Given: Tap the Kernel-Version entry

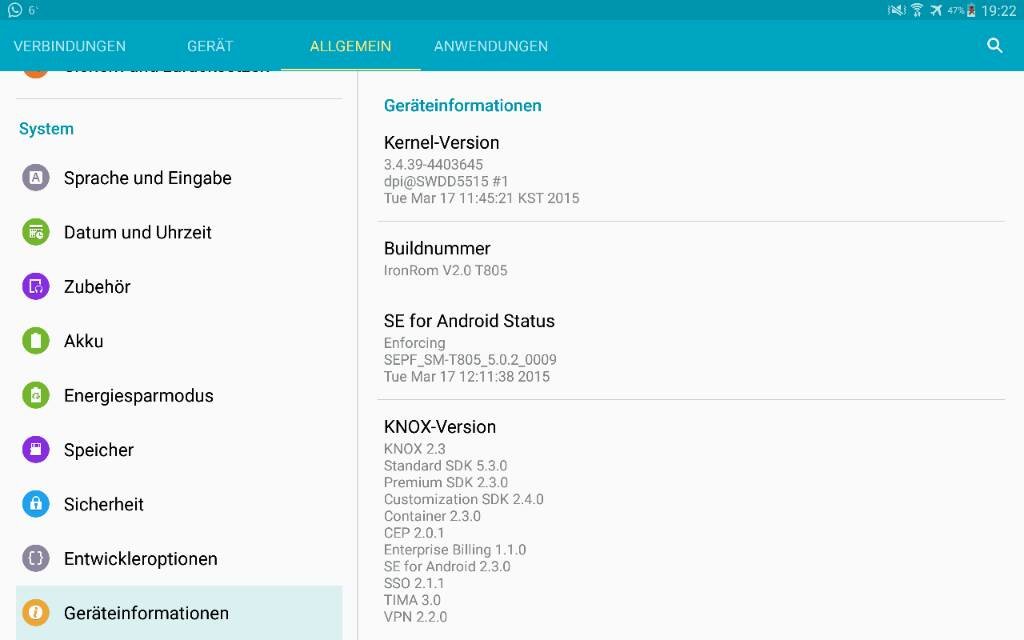Looking at the screenshot, I should click(691, 170).
